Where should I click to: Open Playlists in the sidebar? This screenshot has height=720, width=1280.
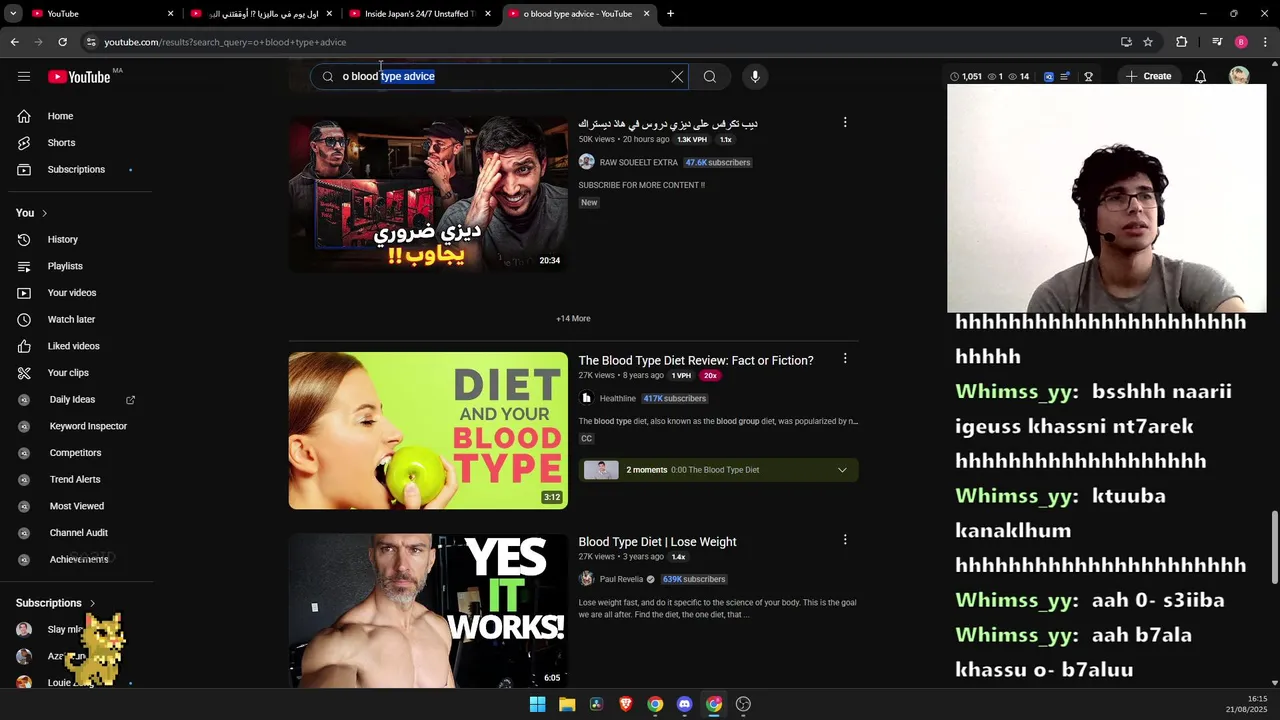(76, 266)
